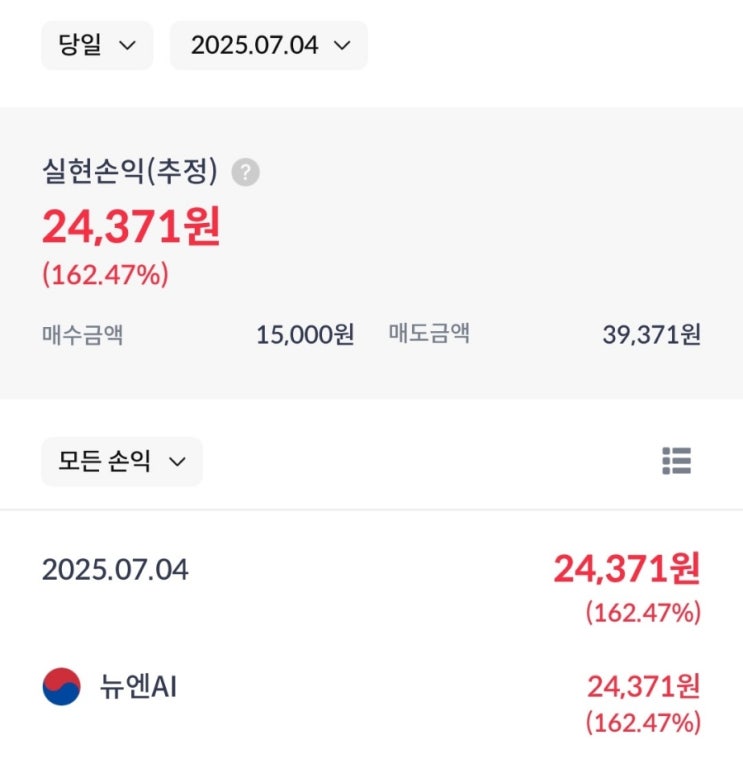Open the 당일 period dropdown
Screen dimensions: 743x773
[97, 45]
